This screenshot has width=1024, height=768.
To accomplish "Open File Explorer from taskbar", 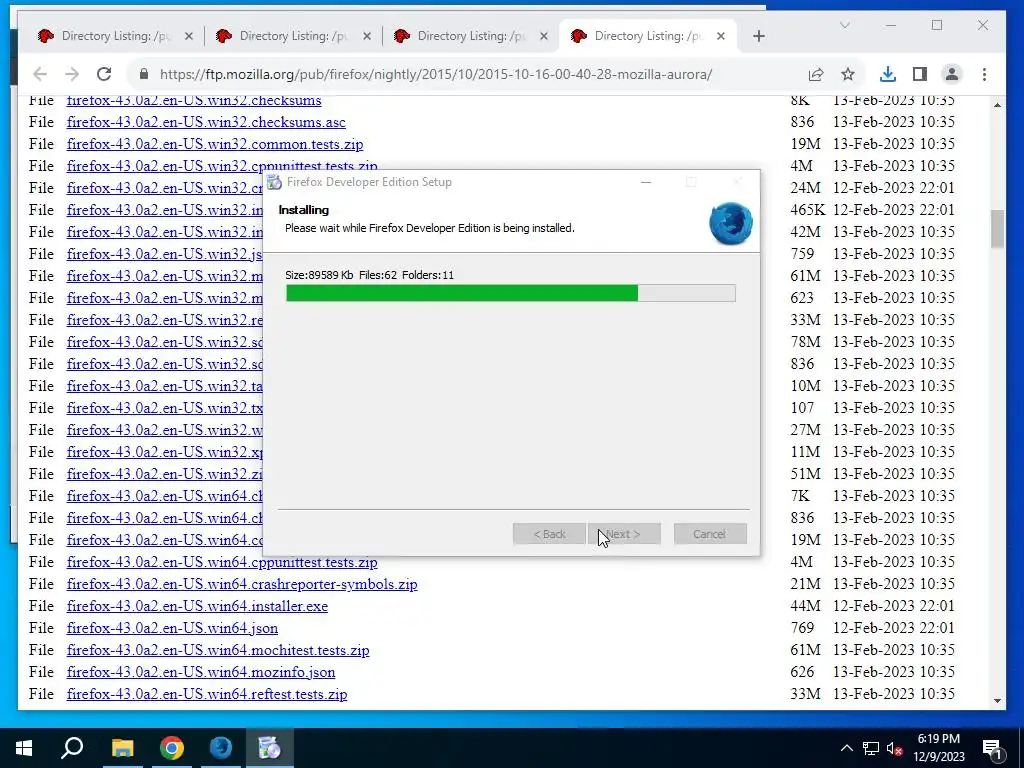I will pos(122,748).
